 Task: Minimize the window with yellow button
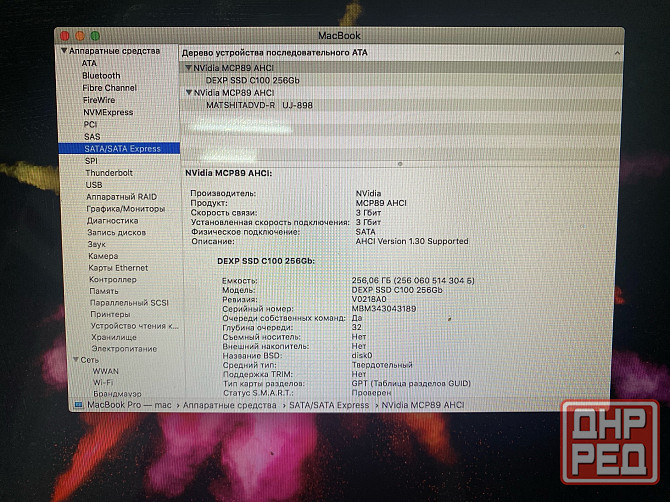pyautogui.click(x=80, y=36)
